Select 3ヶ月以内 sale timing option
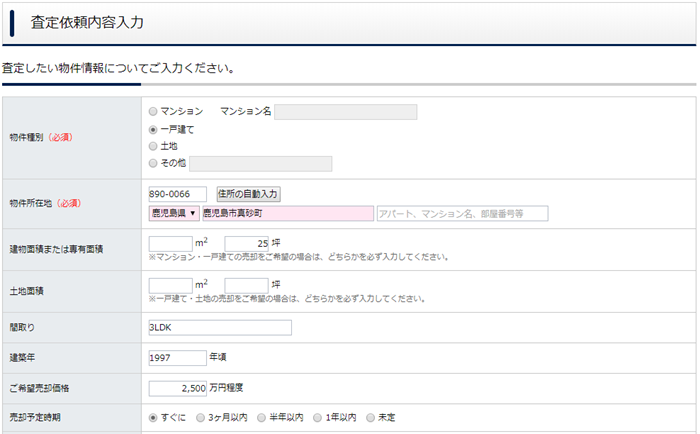The height and width of the screenshot is (434, 700). point(200,417)
